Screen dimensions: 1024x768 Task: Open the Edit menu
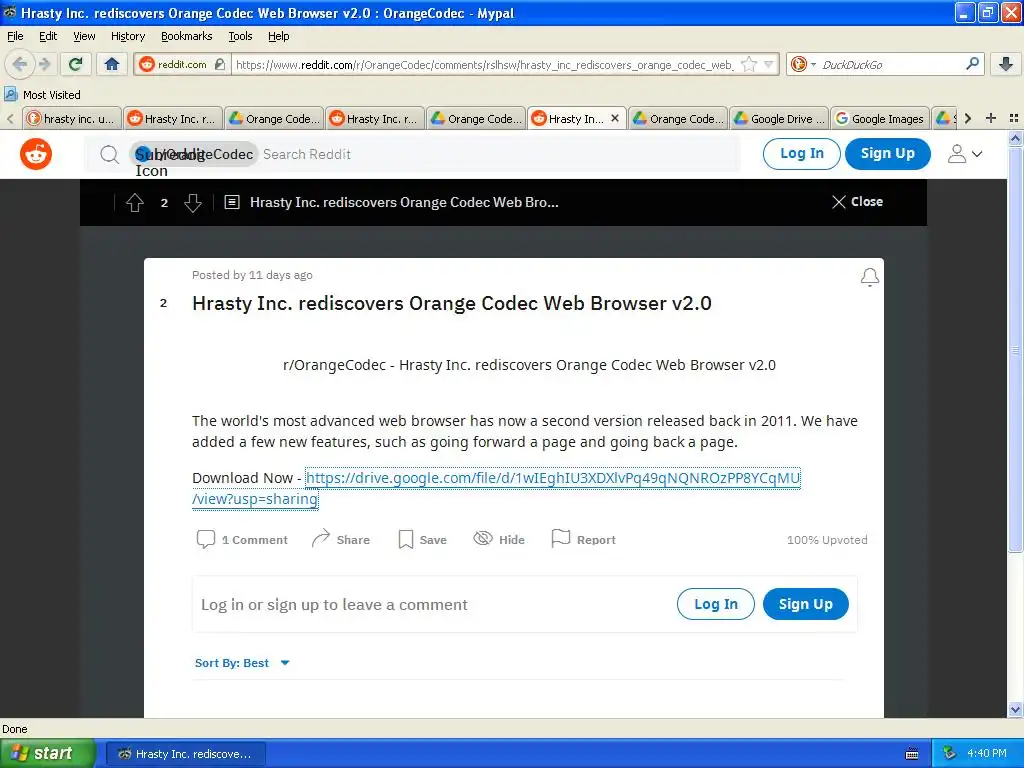pos(48,36)
